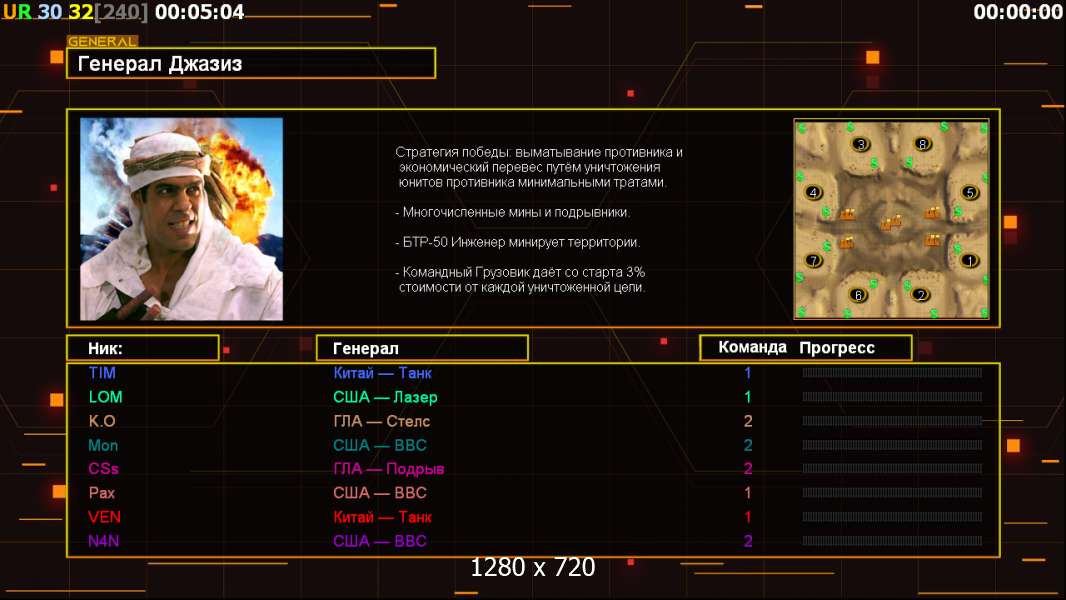Click team number 2 in Mon's row
The height and width of the screenshot is (600, 1066).
[x=748, y=446]
